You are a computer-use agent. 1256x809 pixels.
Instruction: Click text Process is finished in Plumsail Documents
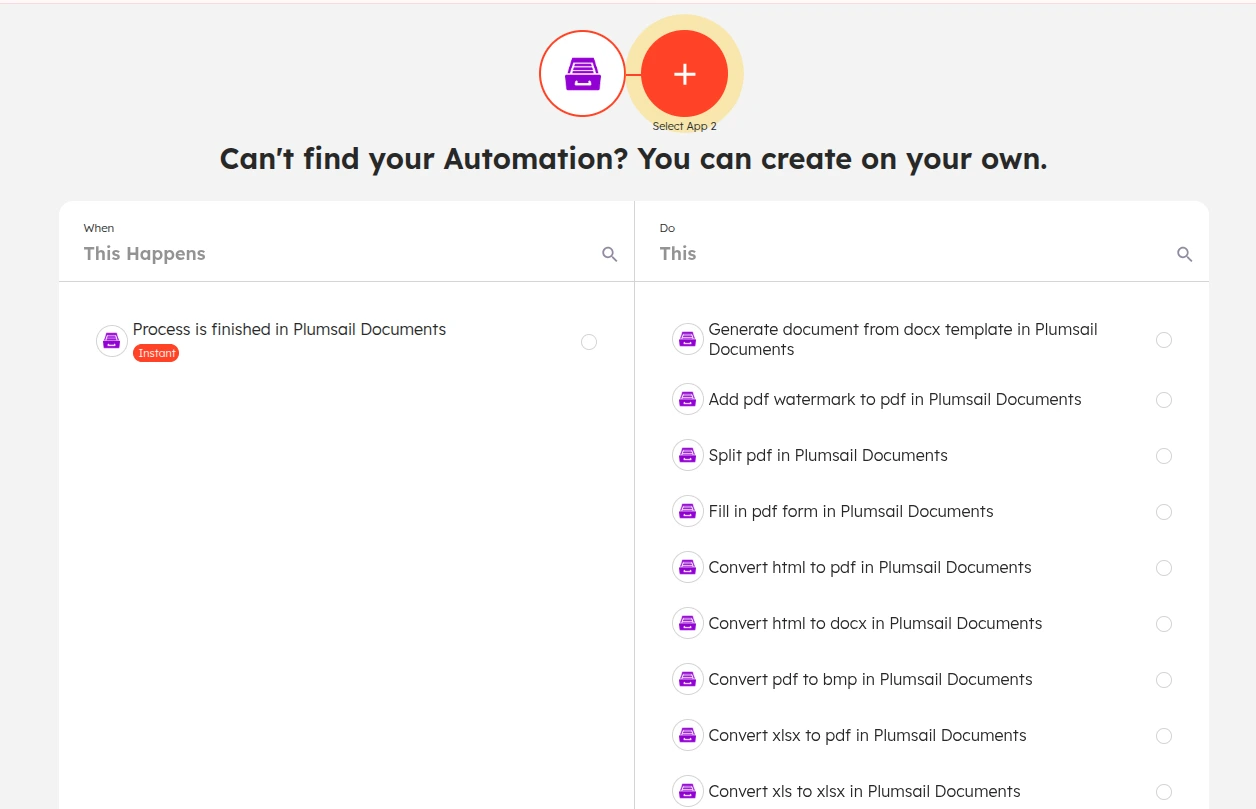289,329
